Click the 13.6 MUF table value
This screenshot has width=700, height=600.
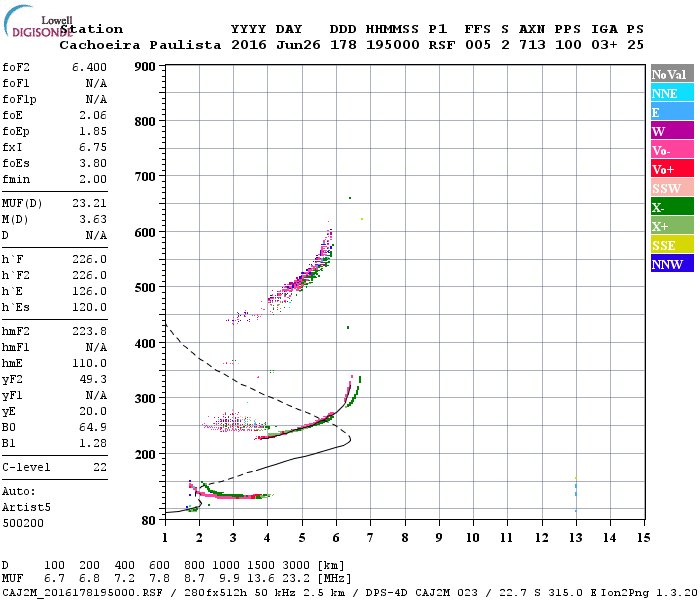[261, 579]
